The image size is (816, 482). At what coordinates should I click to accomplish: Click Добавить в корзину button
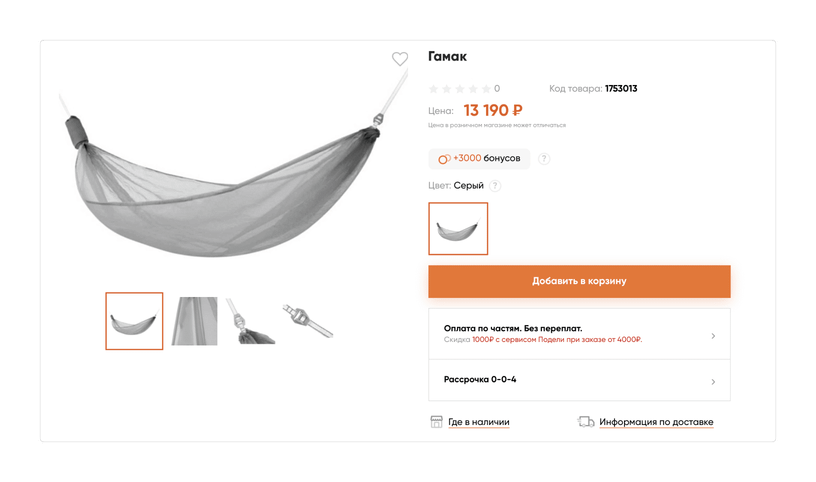pos(579,281)
